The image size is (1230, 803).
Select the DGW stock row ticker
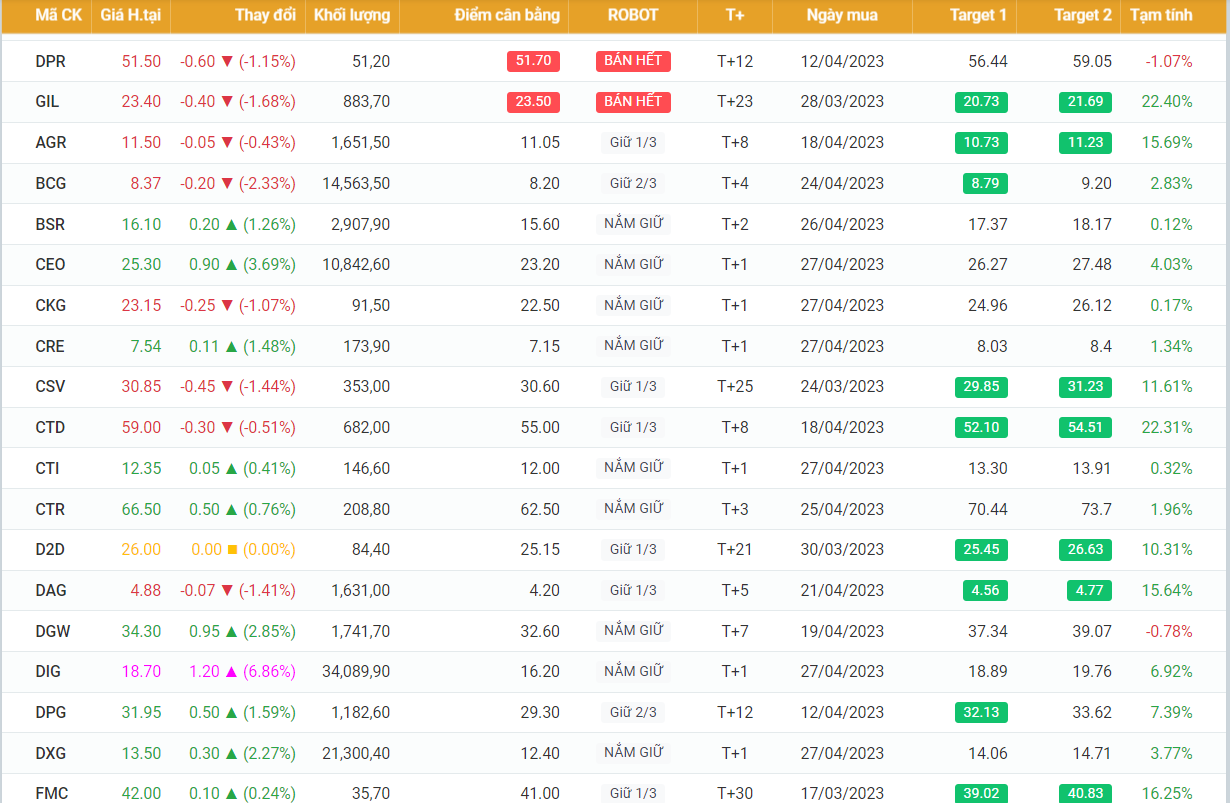point(52,632)
